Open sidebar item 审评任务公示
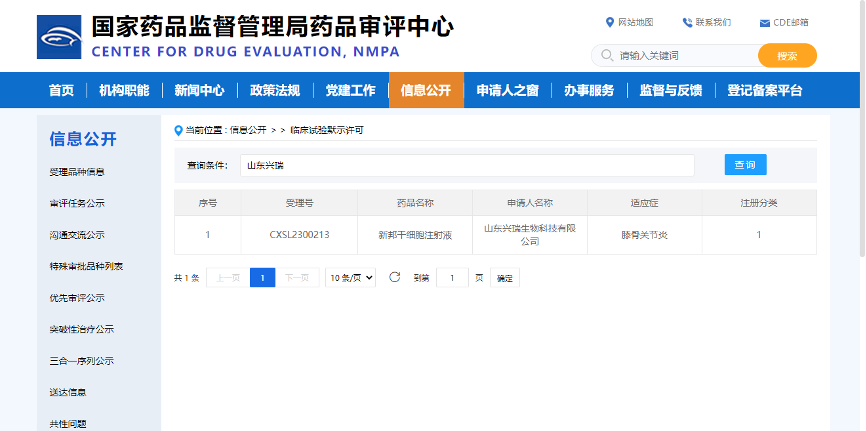Screen dimensions: 866x431 click(x=77, y=203)
